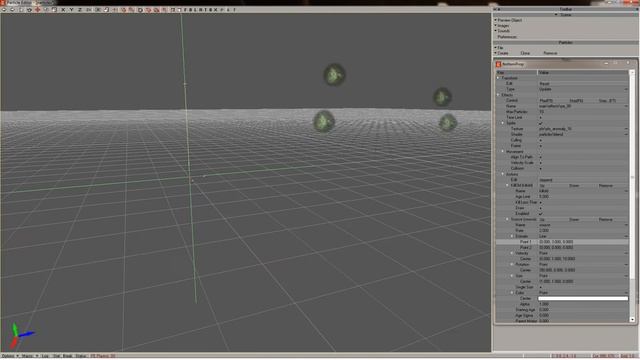Toggle the Collision checkbox

540,168
